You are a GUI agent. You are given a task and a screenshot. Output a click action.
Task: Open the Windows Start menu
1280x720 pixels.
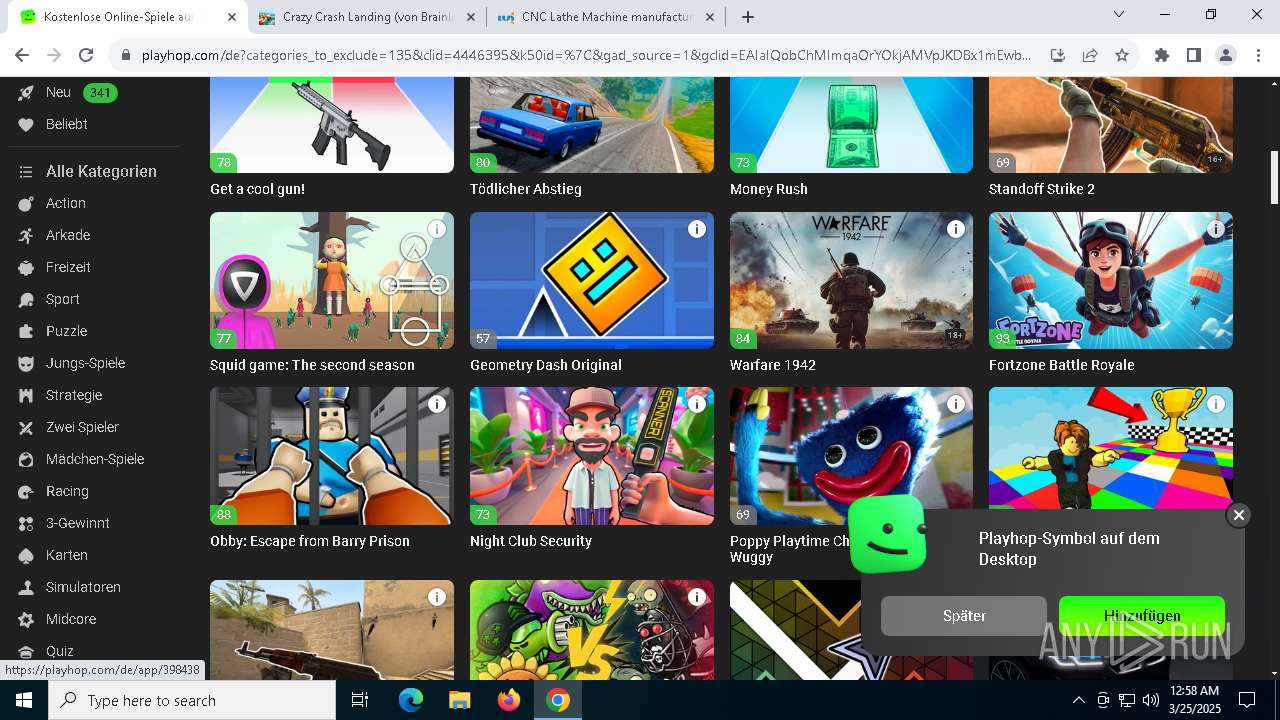point(24,700)
